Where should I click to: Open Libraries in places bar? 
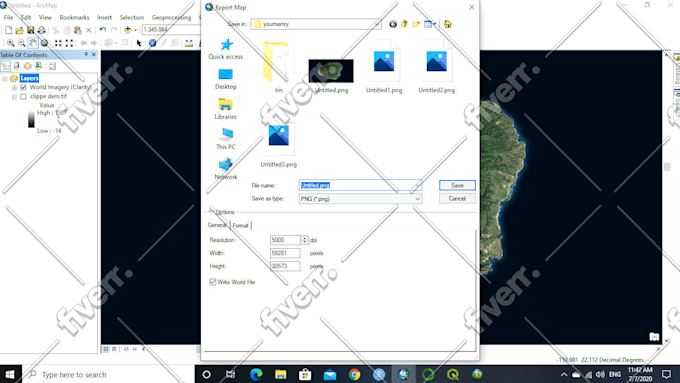pyautogui.click(x=226, y=109)
